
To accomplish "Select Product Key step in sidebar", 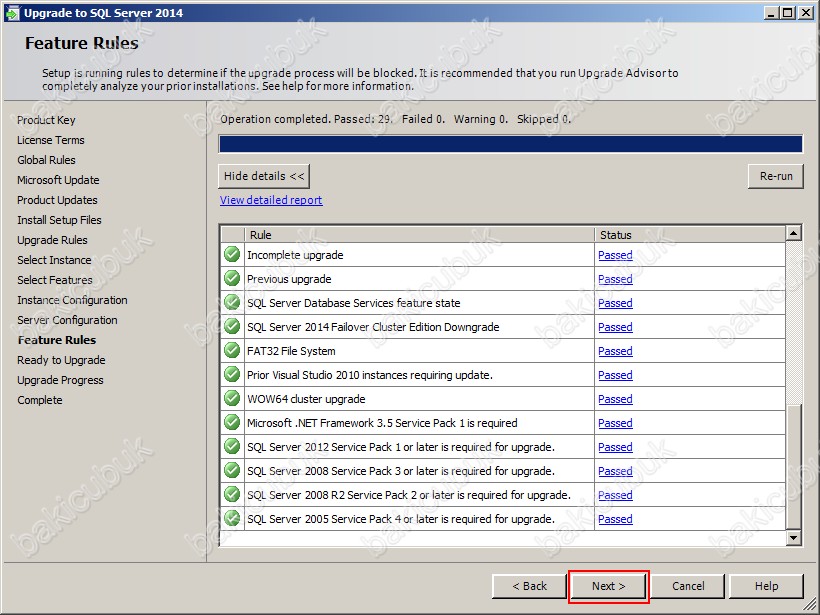I will (46, 120).
